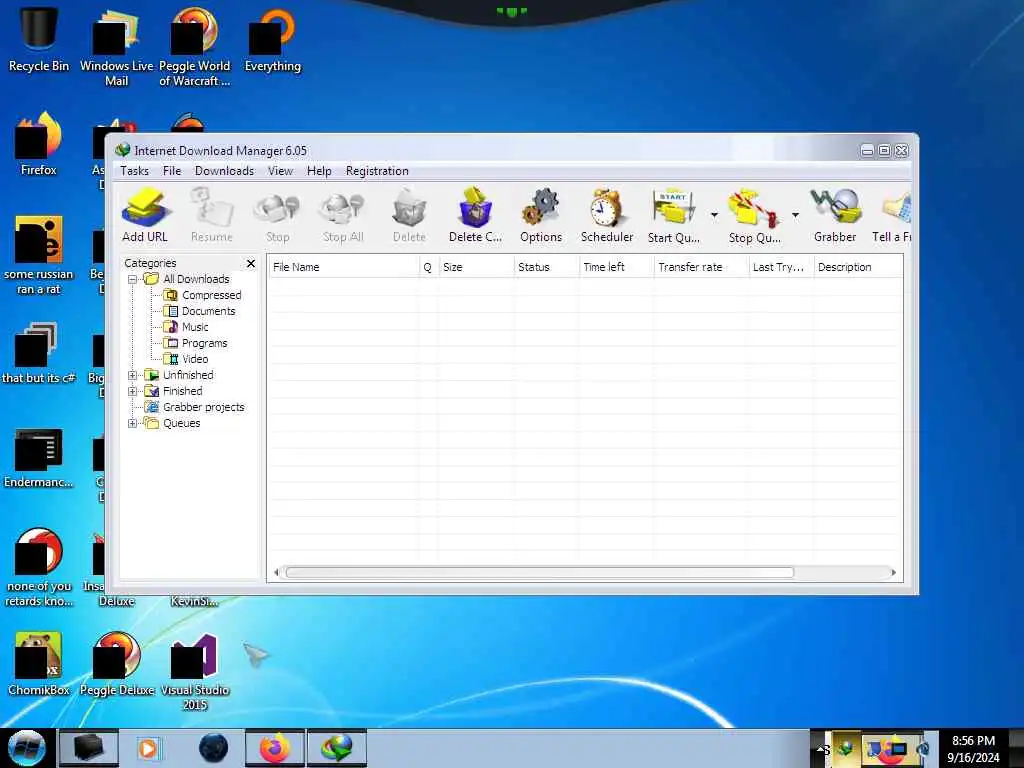This screenshot has width=1024, height=768.
Task: Click the horizontal scrollbar thumb
Action: point(539,573)
